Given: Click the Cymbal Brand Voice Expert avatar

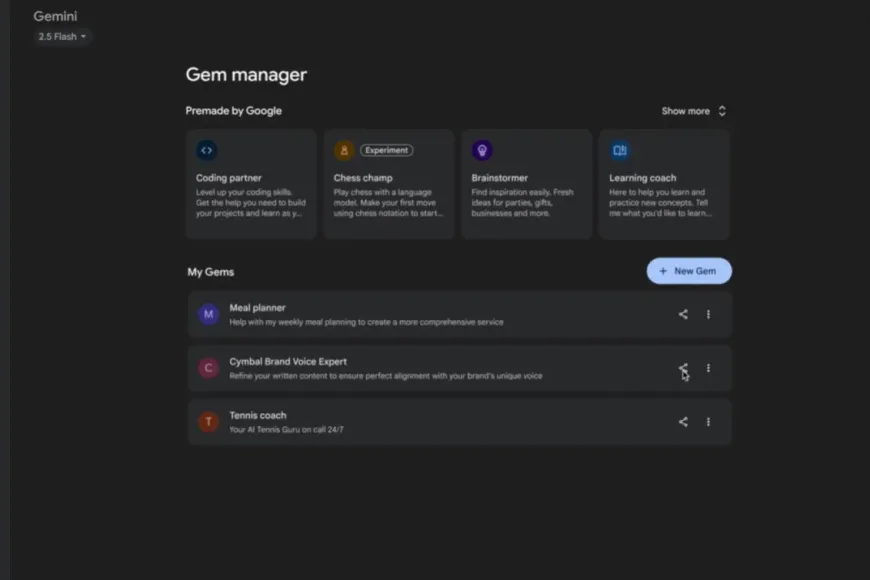Looking at the screenshot, I should point(209,368).
